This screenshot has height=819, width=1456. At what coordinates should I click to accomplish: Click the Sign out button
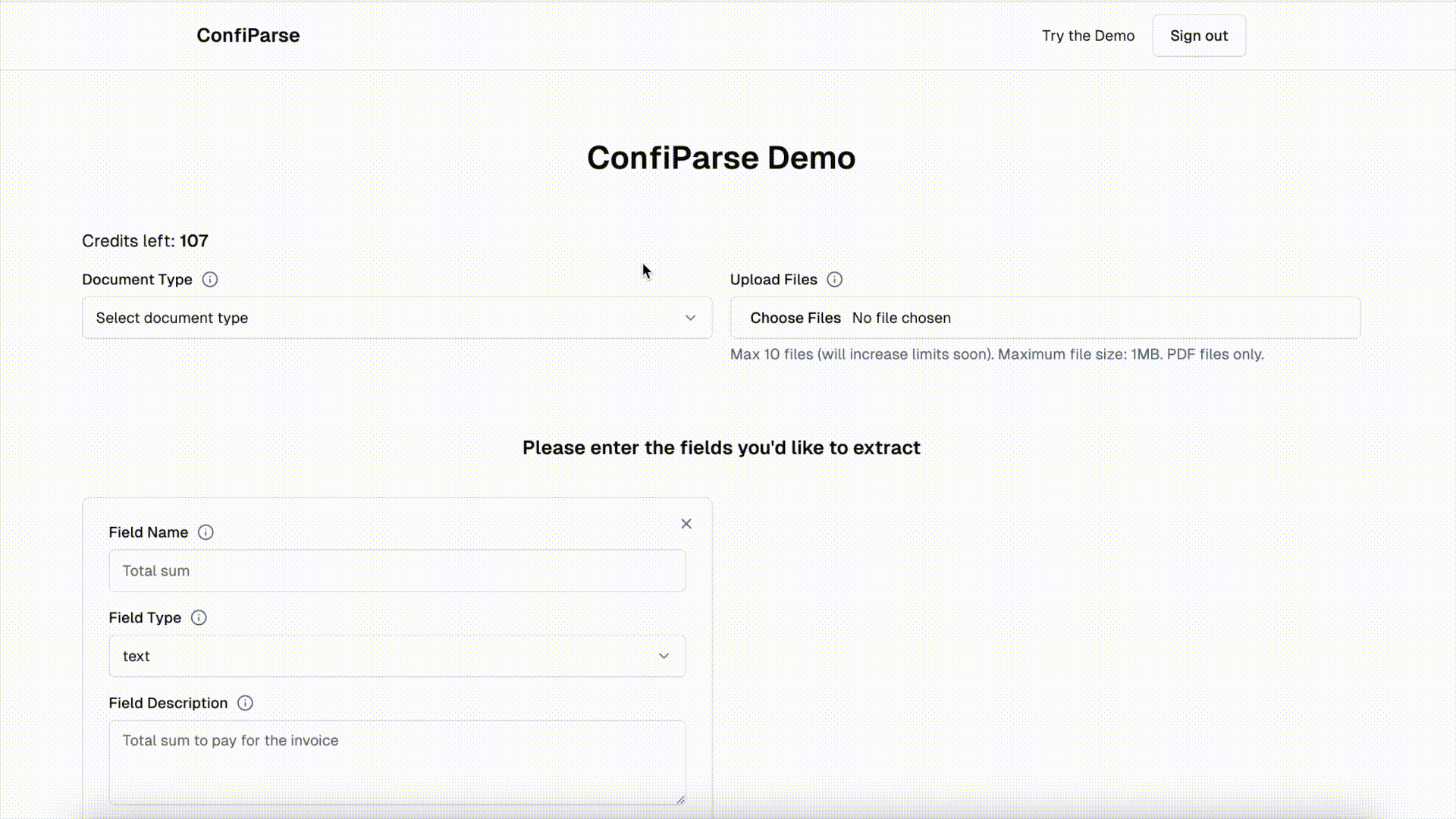click(x=1199, y=36)
